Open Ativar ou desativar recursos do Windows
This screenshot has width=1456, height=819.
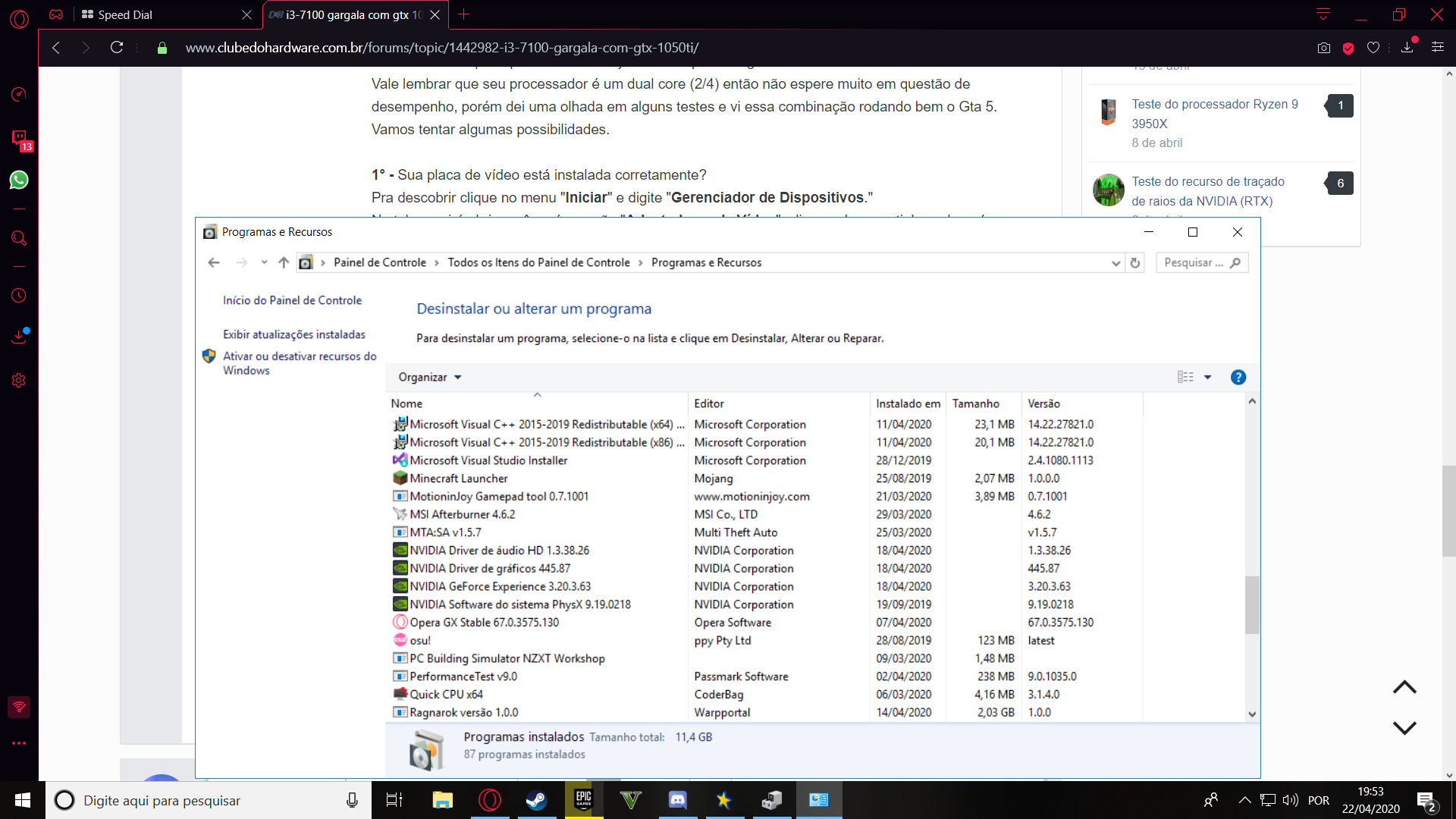pos(300,363)
